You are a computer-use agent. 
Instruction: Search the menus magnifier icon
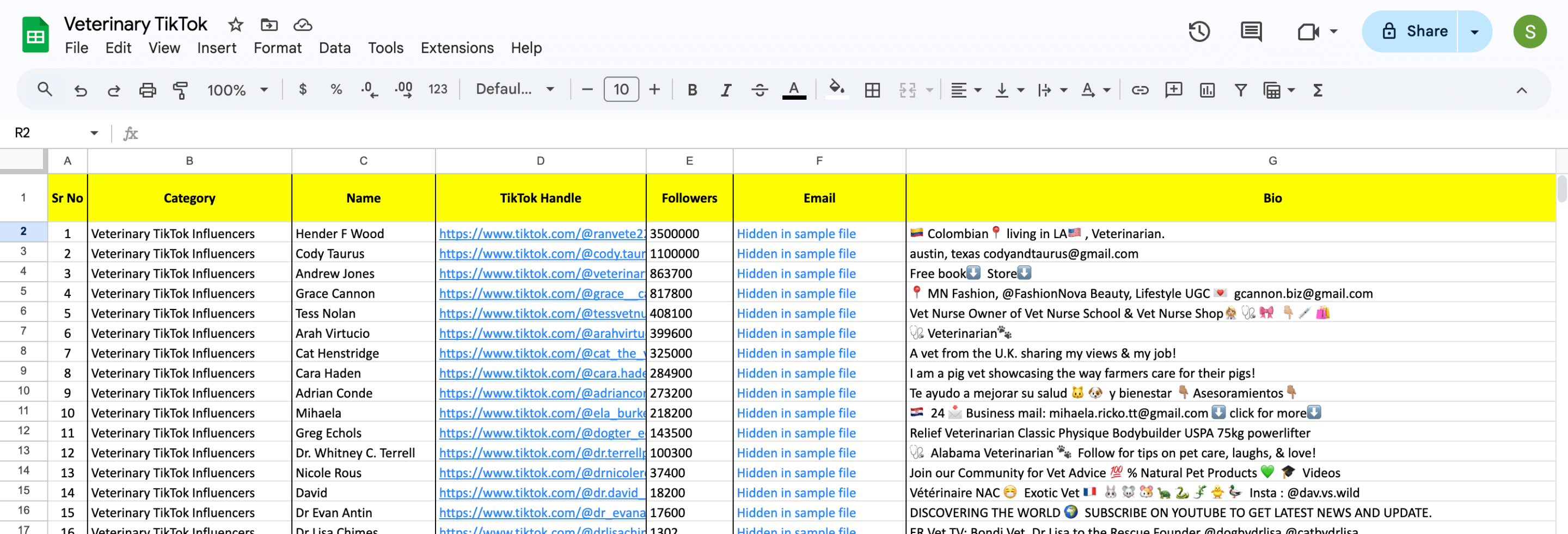tap(45, 89)
